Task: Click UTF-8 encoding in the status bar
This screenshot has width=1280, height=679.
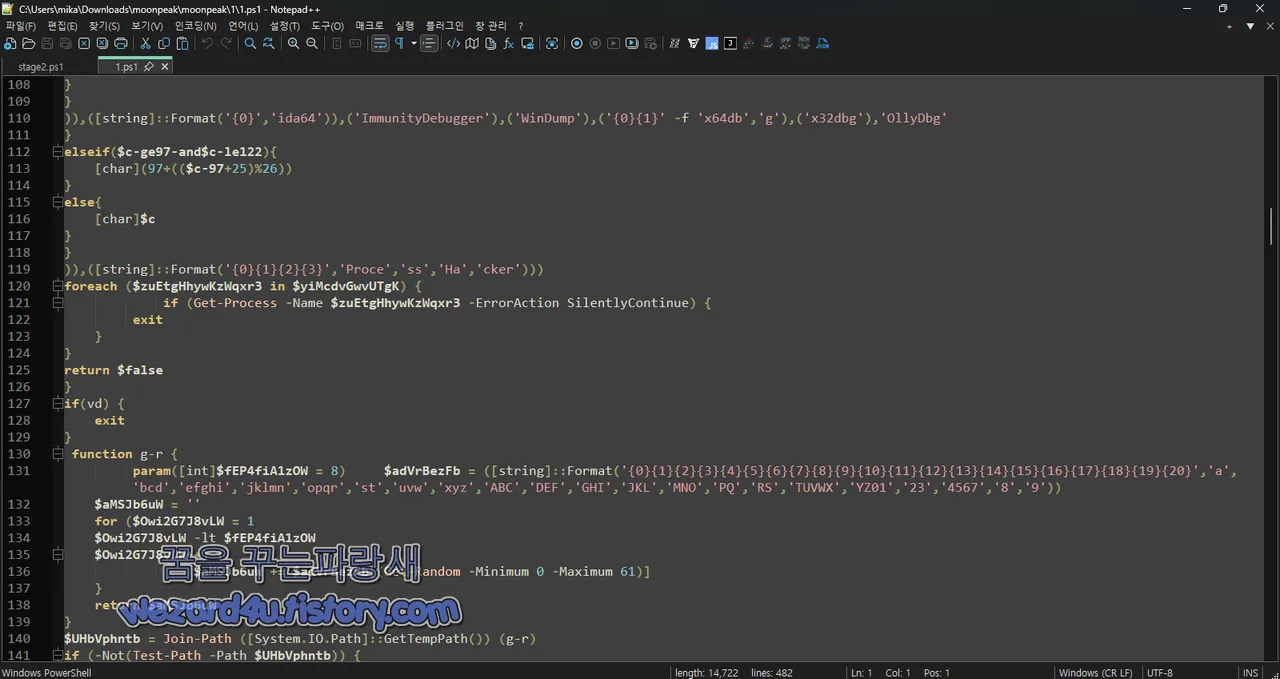Action: [x=1160, y=673]
